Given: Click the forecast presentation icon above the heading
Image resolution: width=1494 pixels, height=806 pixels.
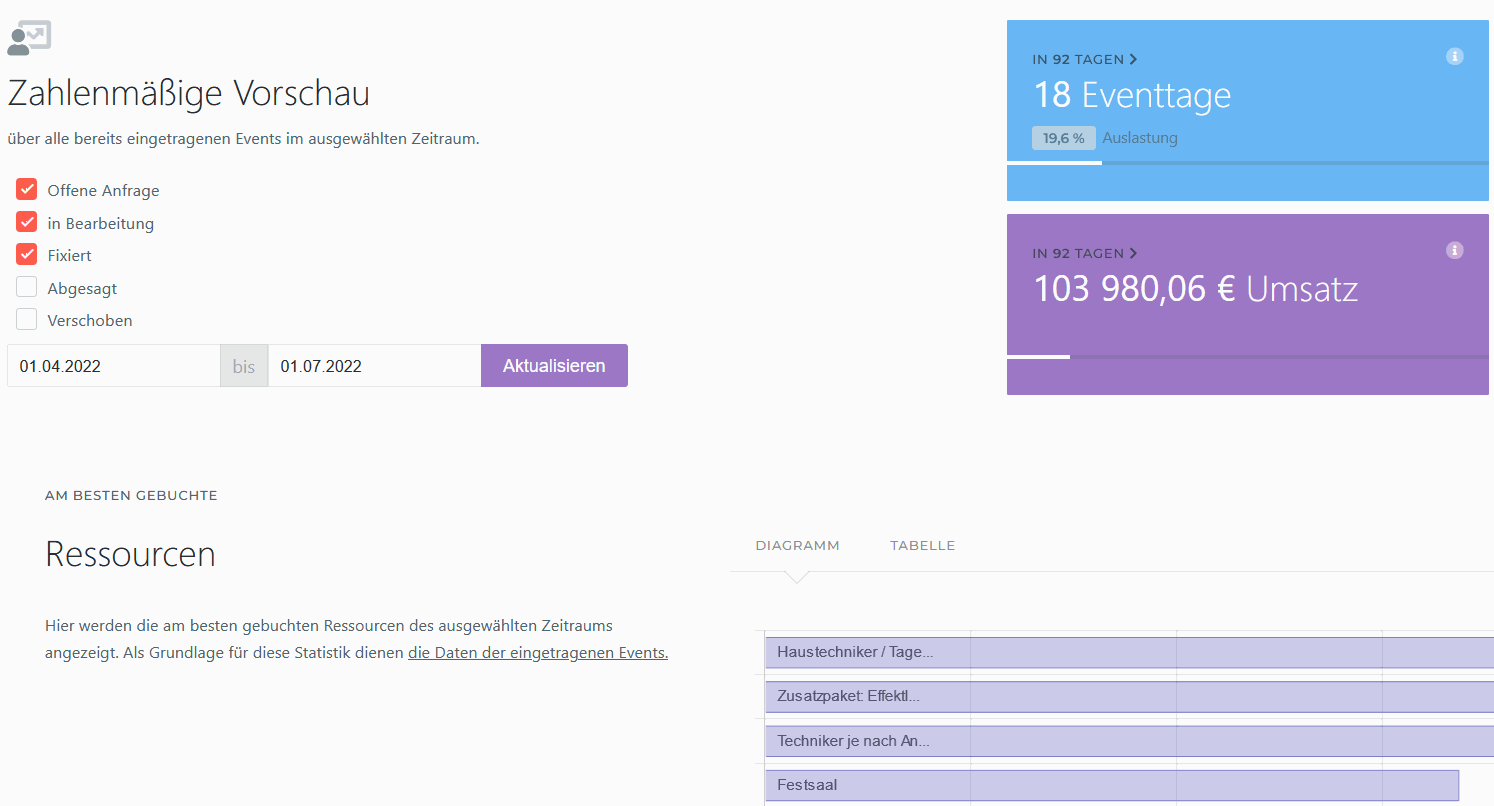Looking at the screenshot, I should click(x=29, y=38).
